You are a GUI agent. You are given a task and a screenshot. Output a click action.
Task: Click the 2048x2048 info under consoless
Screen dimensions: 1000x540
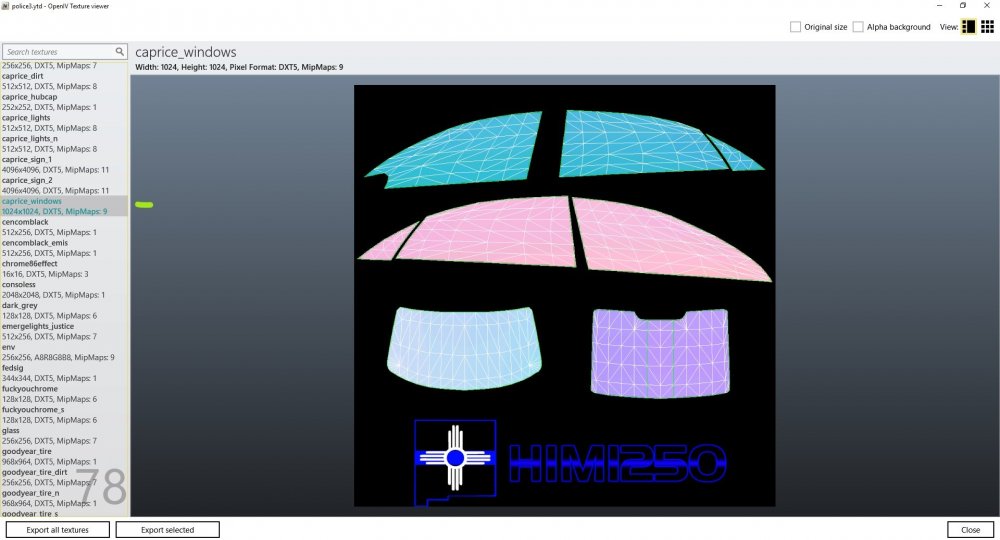(54, 295)
